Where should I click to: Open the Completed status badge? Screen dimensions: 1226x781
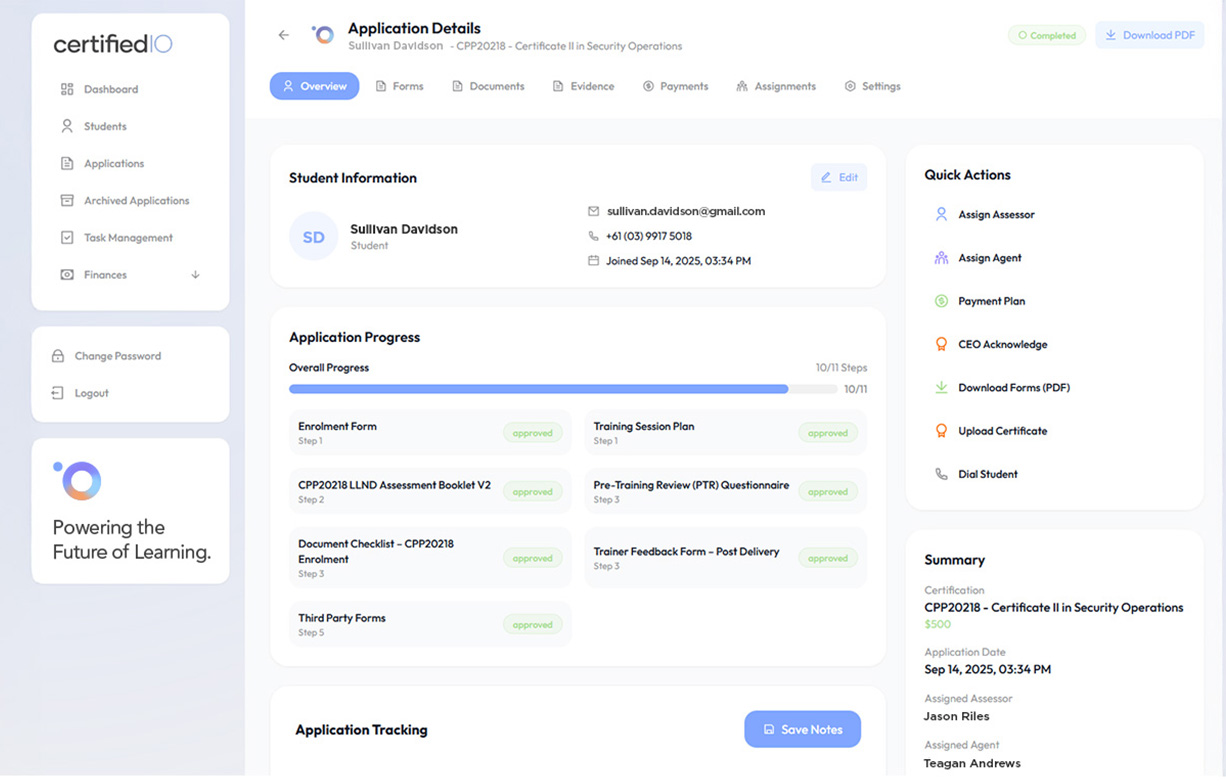click(1047, 35)
